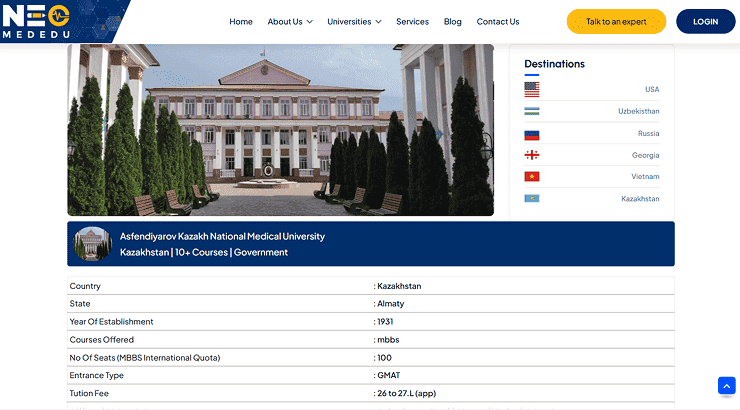Navigate to Contact Us
The image size is (740, 410).
coord(498,22)
